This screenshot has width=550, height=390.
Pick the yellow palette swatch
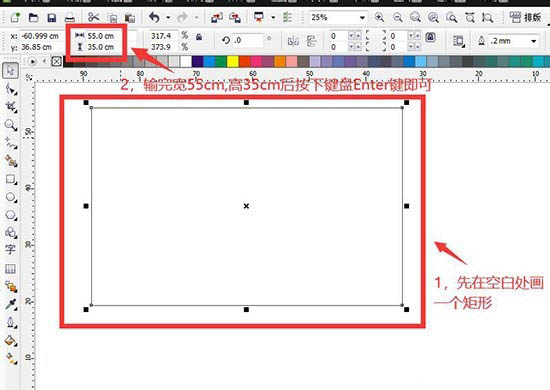click(x=233, y=61)
